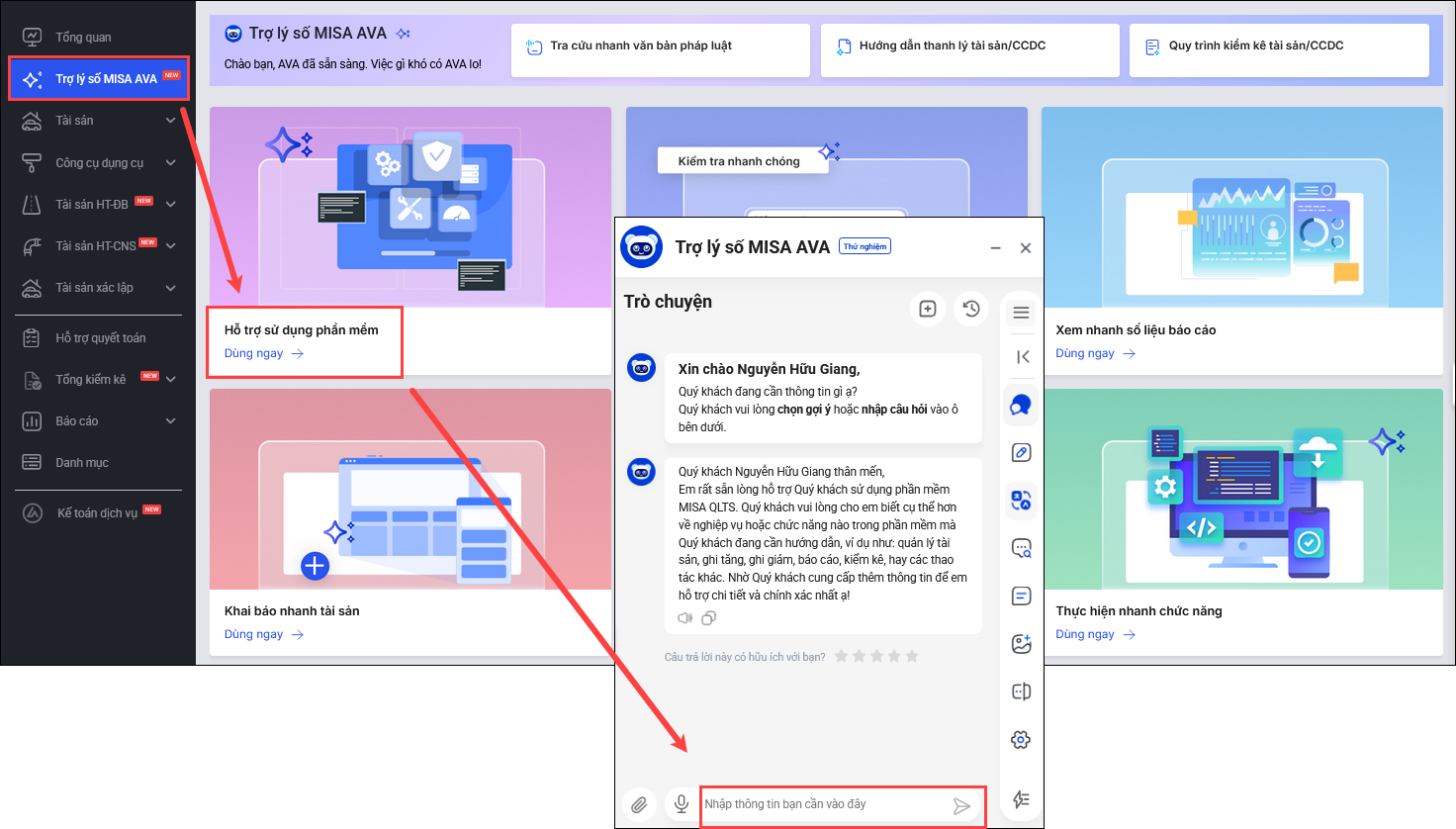Open the Công cụ dụng cụ menu
The height and width of the screenshot is (829, 1456).
tap(99, 162)
